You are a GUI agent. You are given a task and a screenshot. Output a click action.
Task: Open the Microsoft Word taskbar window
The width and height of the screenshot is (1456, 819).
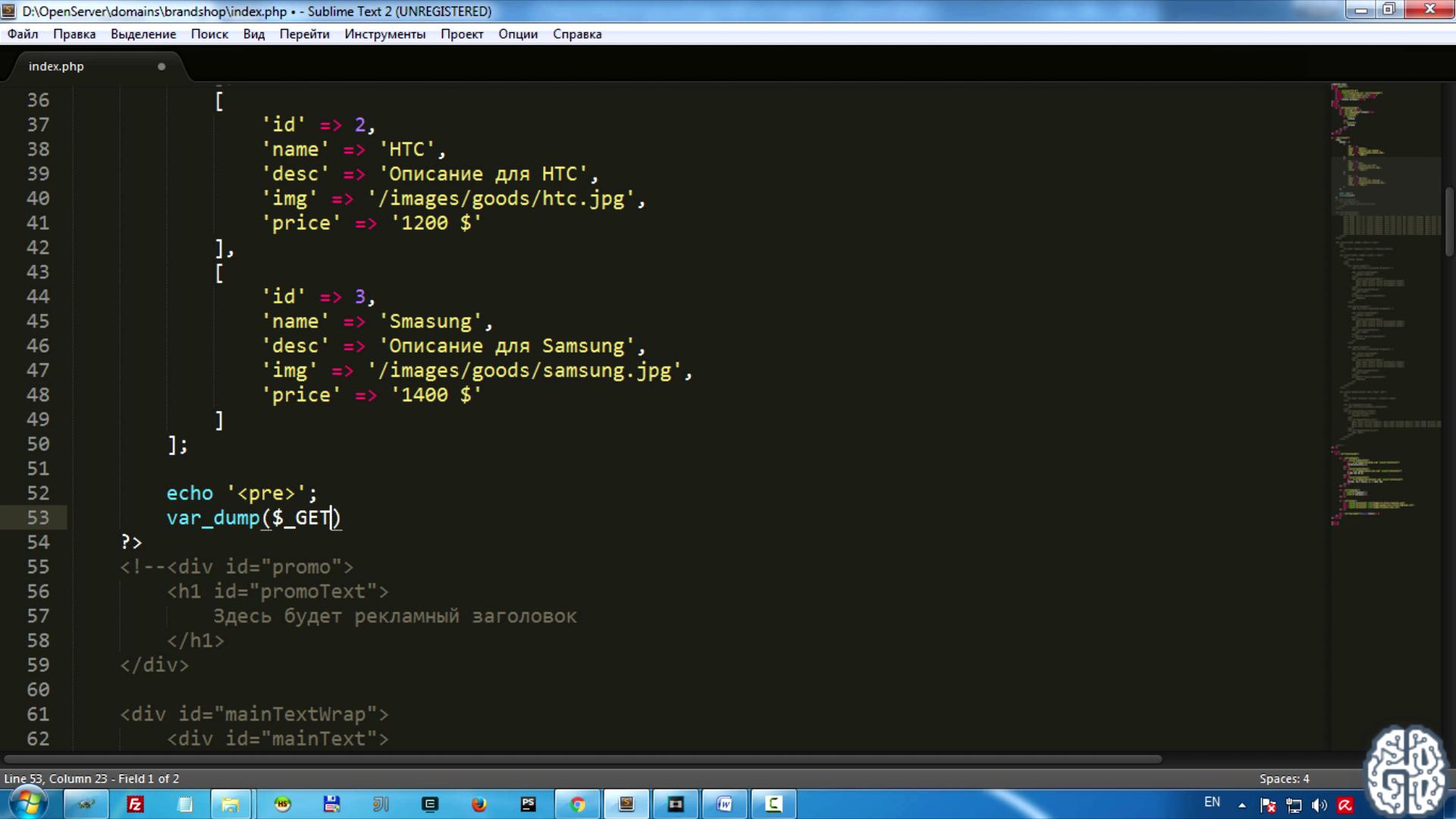[x=724, y=804]
